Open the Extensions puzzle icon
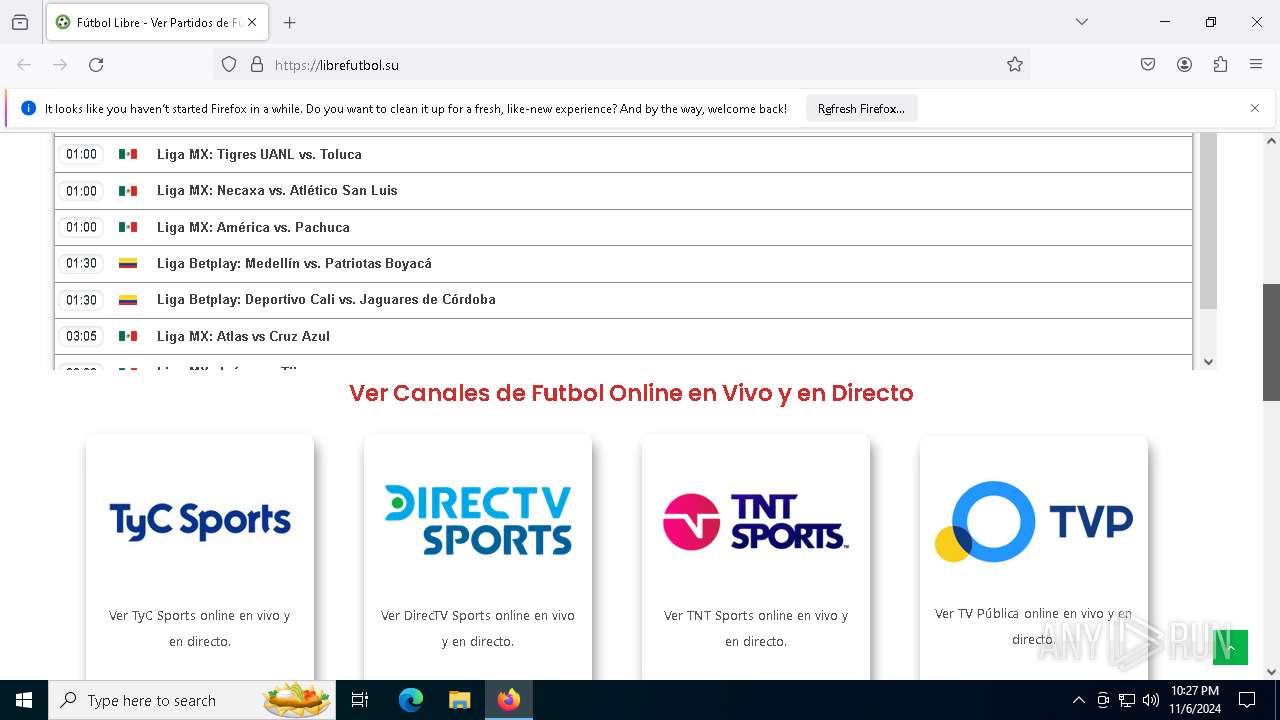The width and height of the screenshot is (1280, 720). coord(1220,64)
